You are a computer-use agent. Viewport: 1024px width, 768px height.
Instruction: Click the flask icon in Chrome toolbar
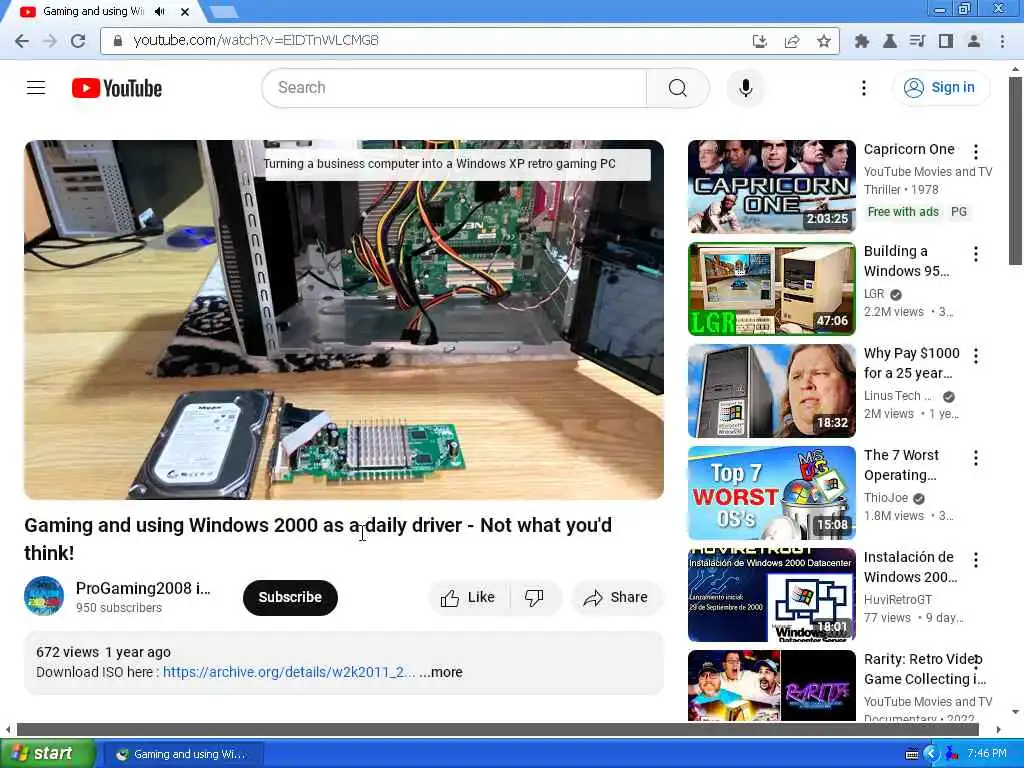pos(889,41)
